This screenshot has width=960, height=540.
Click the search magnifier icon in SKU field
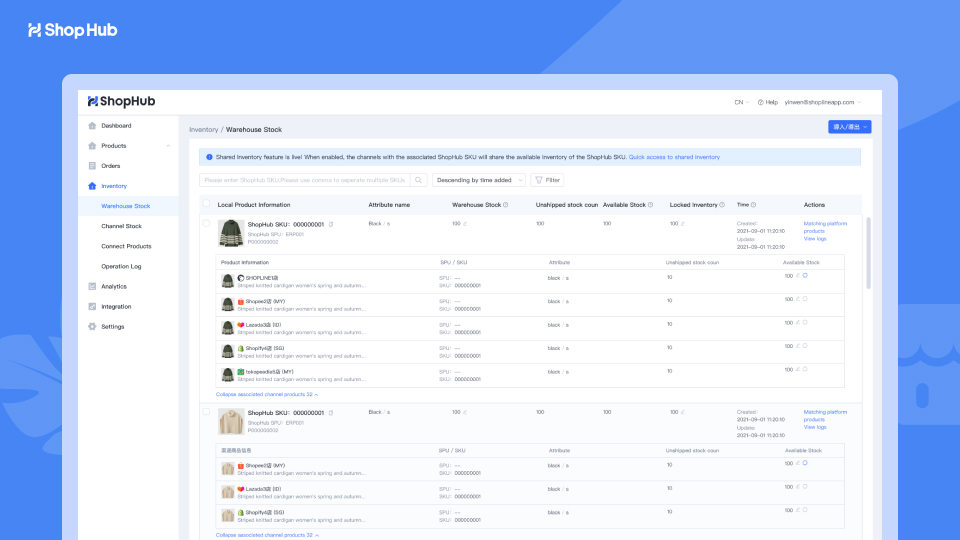[x=419, y=180]
